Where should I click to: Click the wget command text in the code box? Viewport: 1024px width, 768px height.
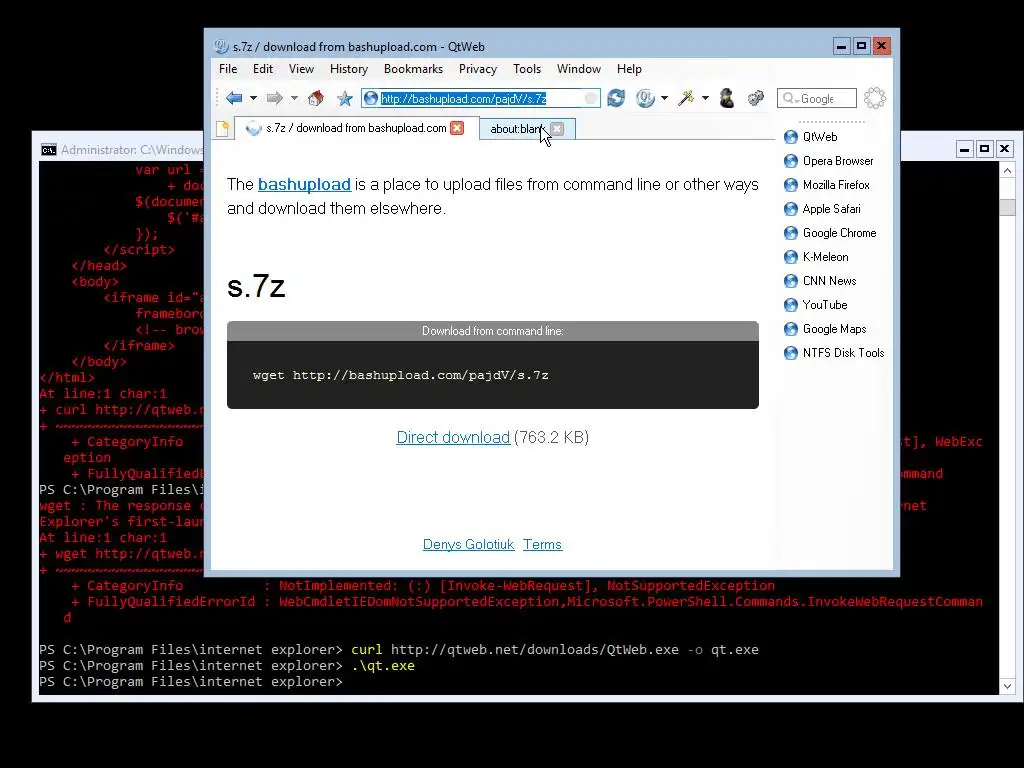click(x=400, y=375)
